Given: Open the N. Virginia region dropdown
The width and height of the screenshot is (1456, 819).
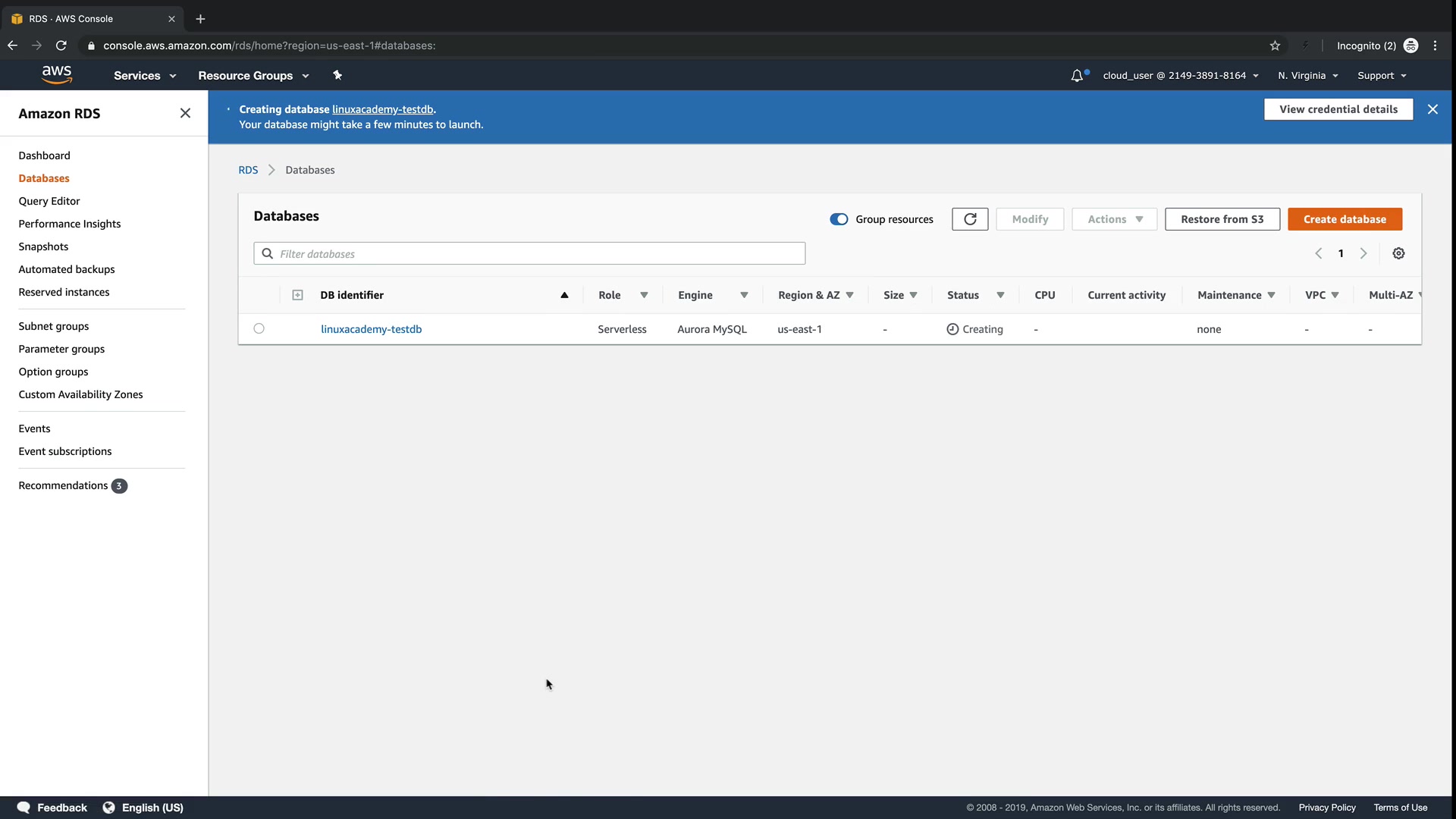Looking at the screenshot, I should [x=1307, y=76].
